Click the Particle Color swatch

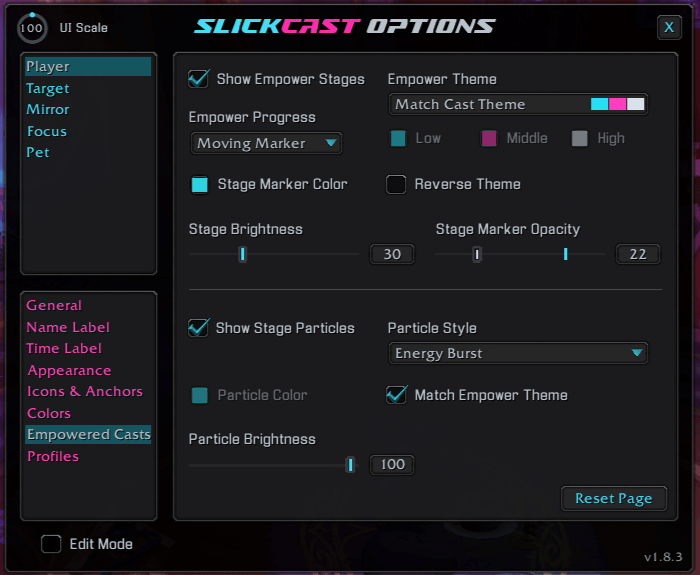pyautogui.click(x=200, y=395)
